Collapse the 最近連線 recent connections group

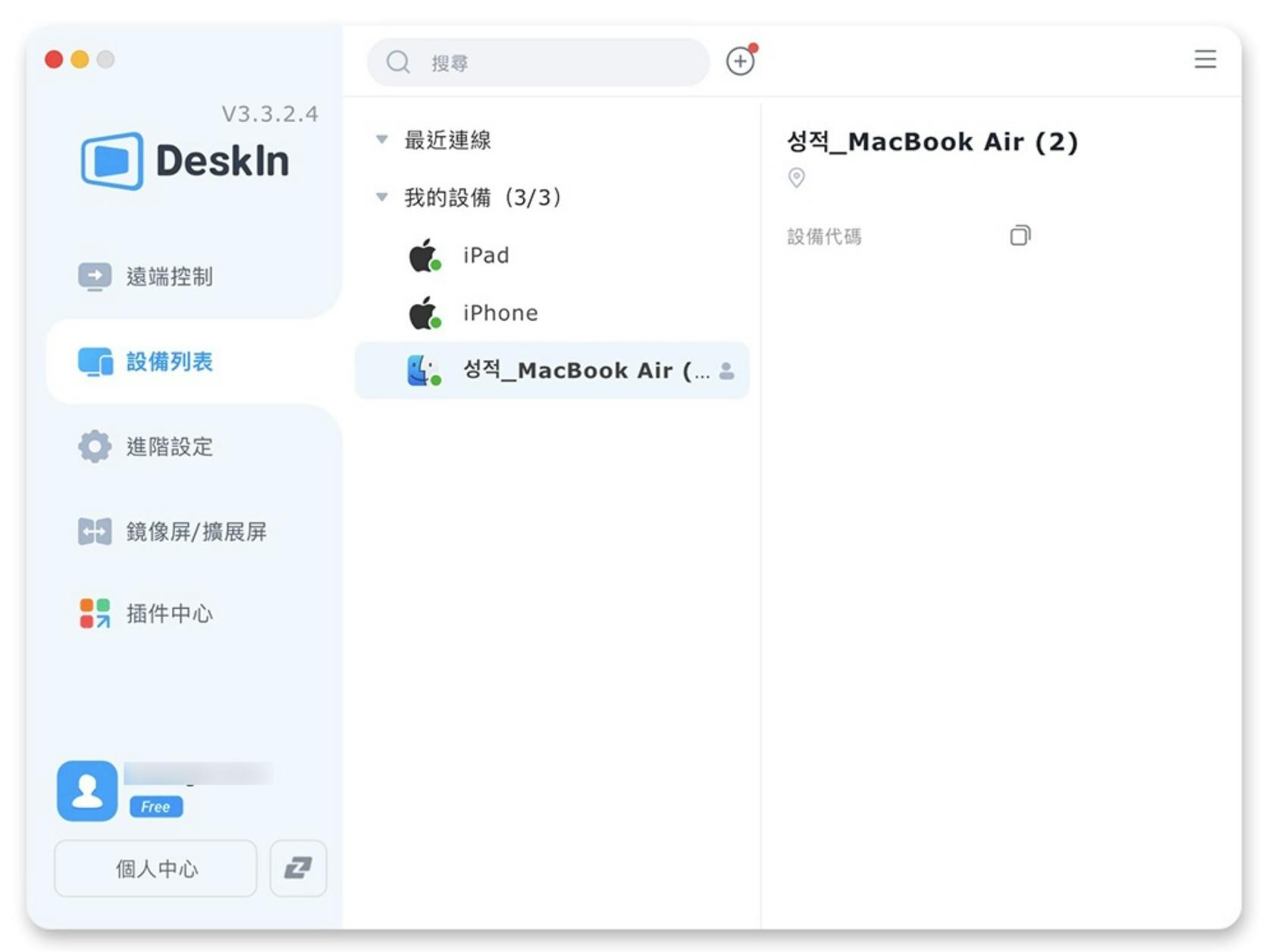pos(382,139)
